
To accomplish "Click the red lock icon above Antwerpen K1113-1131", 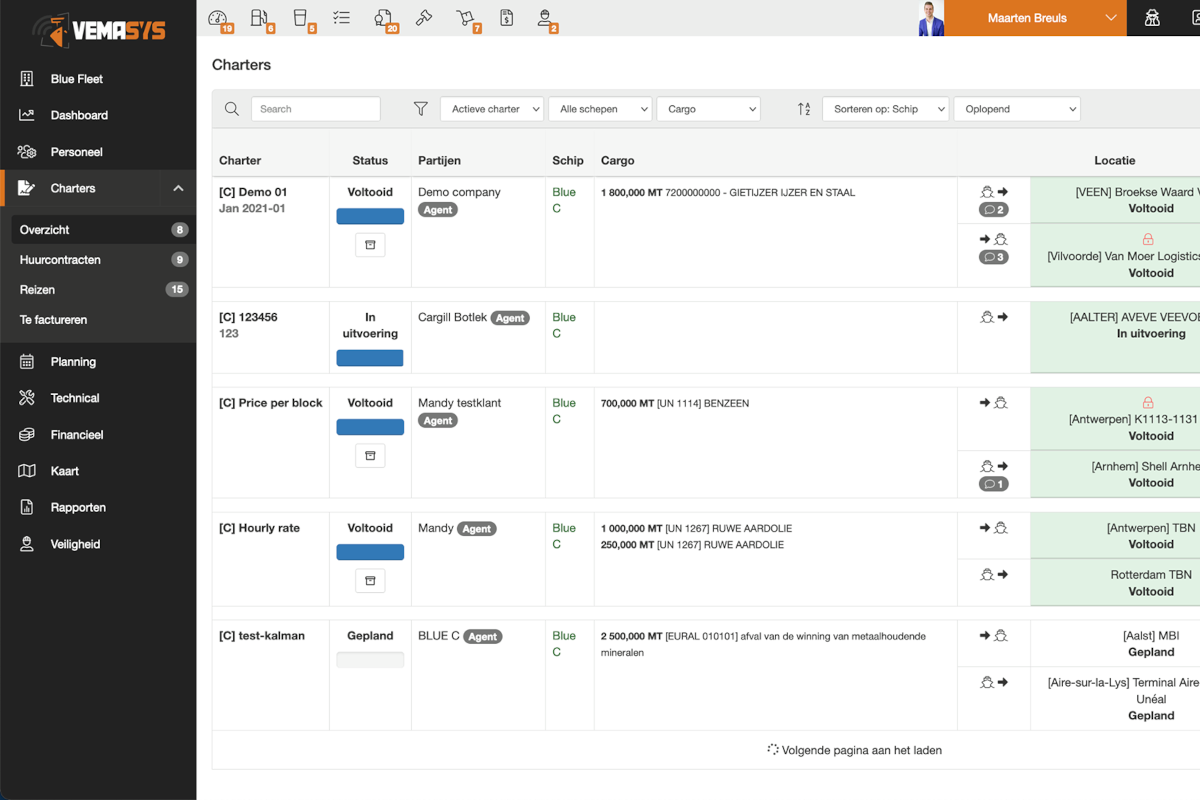I will tap(1148, 402).
